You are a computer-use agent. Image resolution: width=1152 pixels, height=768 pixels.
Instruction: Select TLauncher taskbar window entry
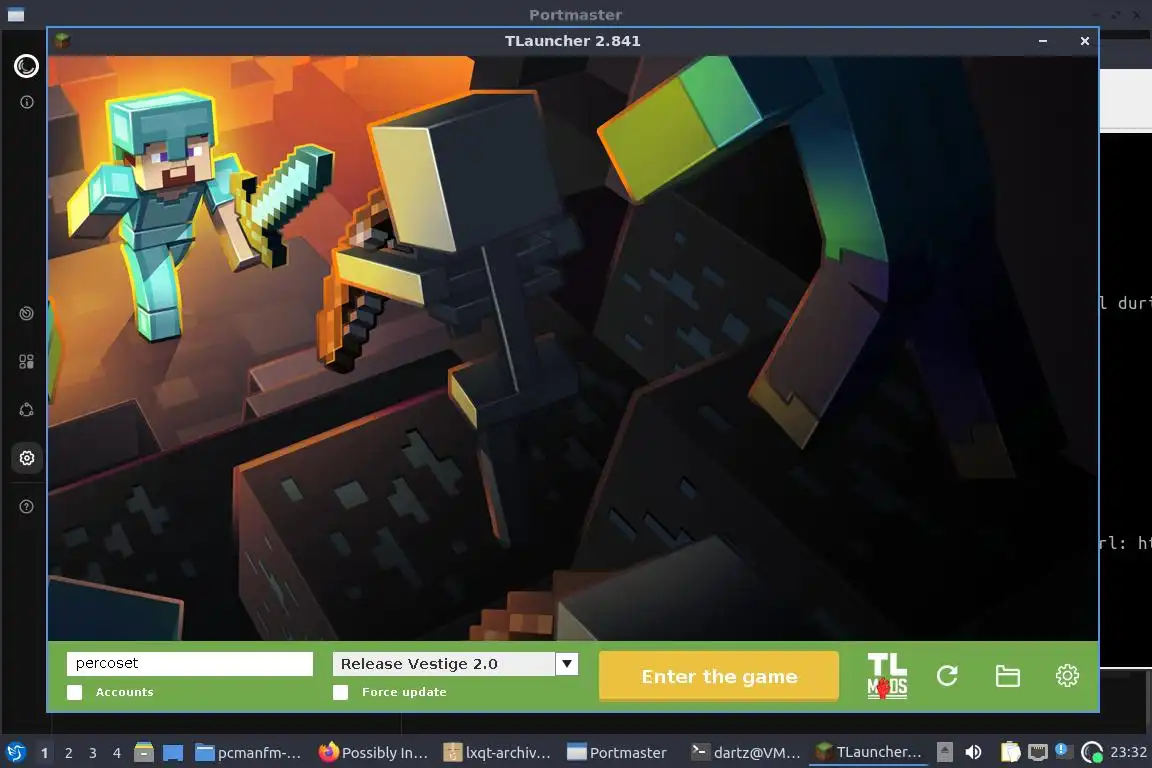click(868, 753)
